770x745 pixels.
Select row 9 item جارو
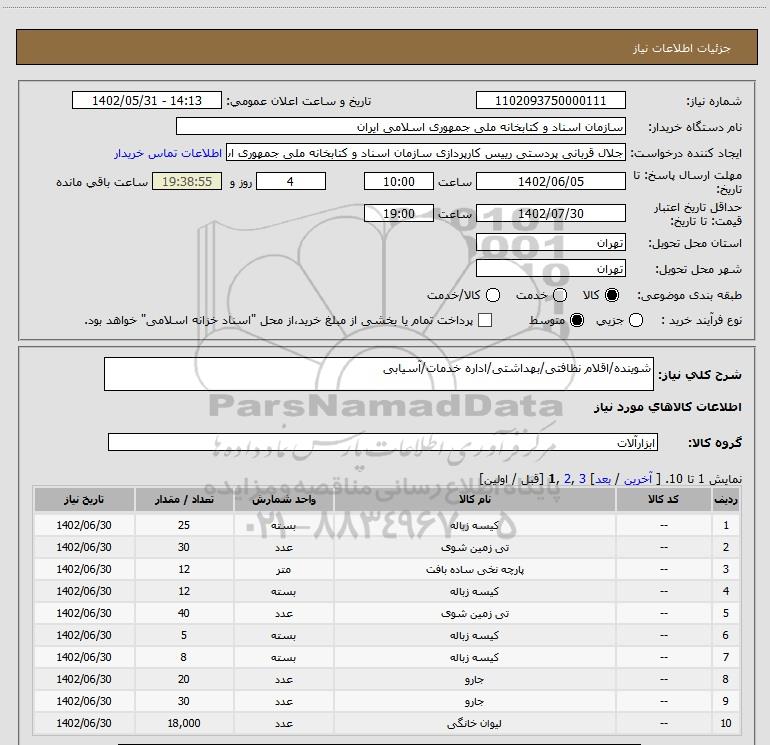[474, 701]
